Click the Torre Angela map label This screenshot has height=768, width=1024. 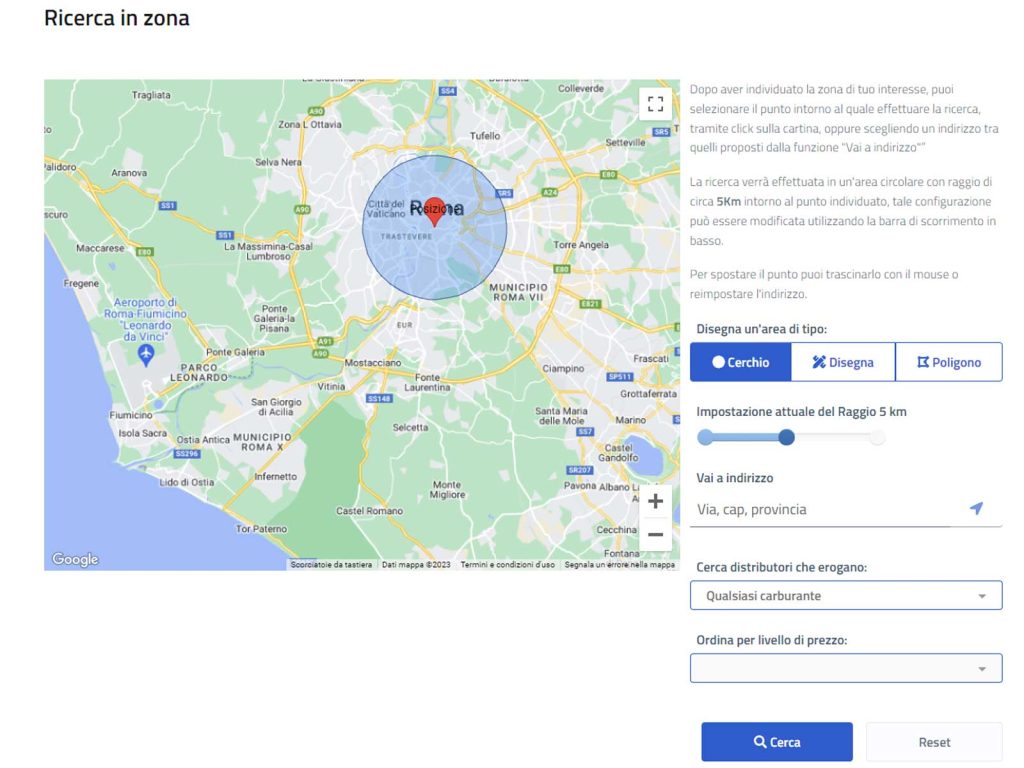581,245
